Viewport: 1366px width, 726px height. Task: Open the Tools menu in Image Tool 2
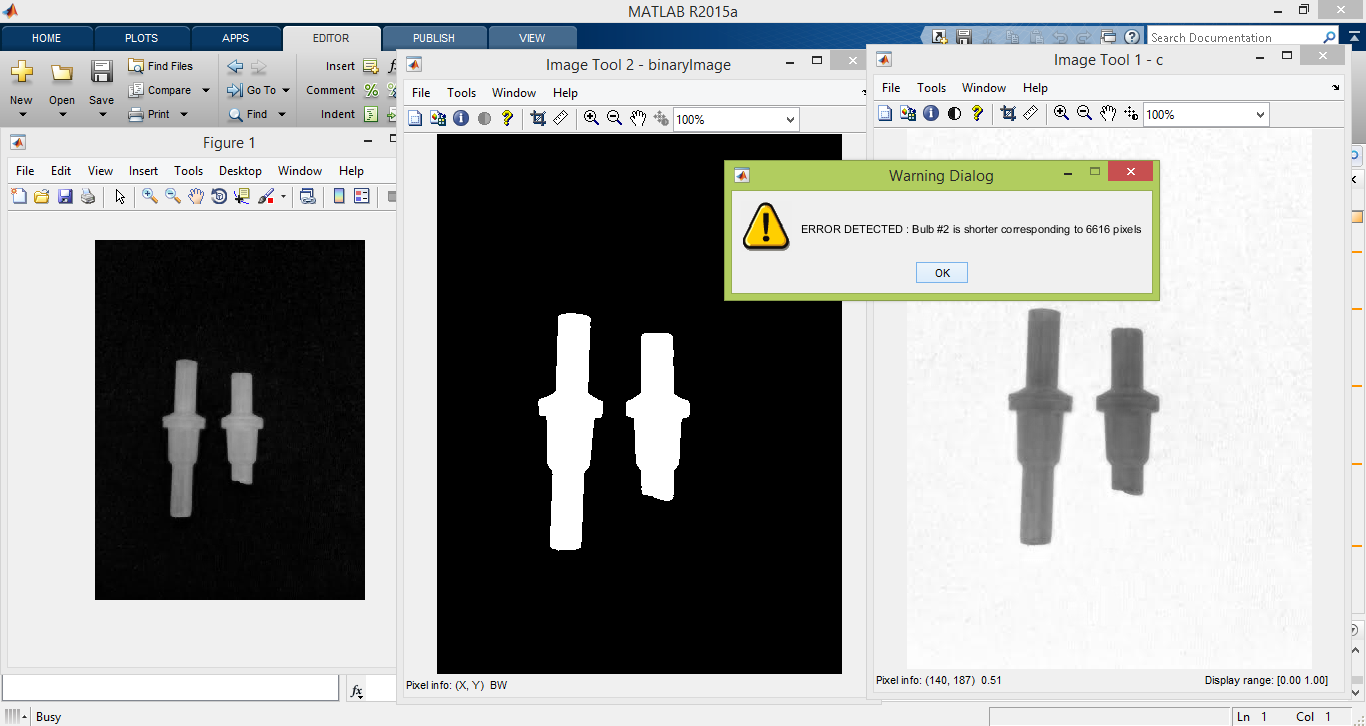click(461, 93)
